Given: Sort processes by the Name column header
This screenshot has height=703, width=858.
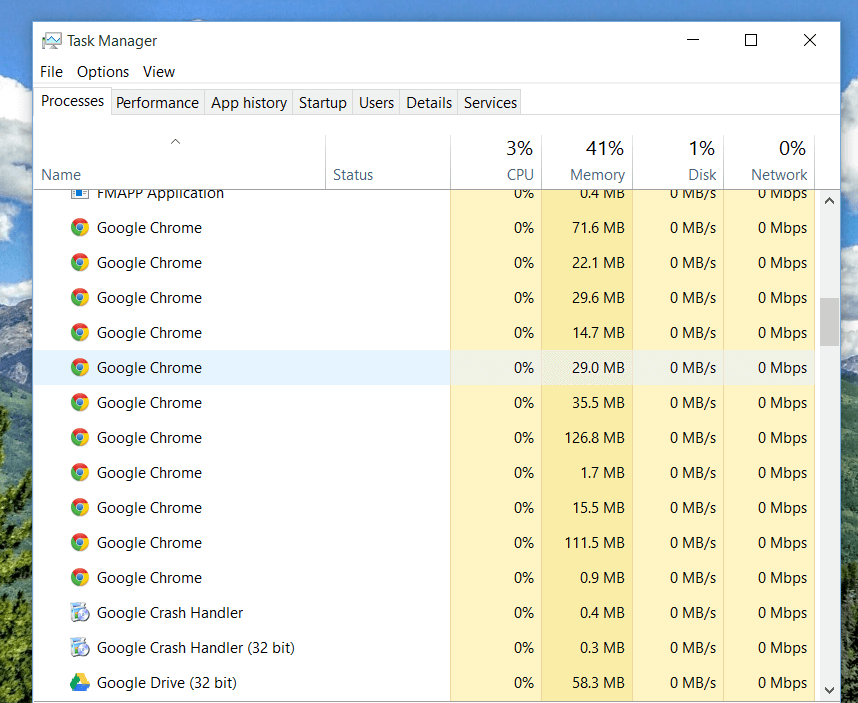Looking at the screenshot, I should click(x=179, y=162).
